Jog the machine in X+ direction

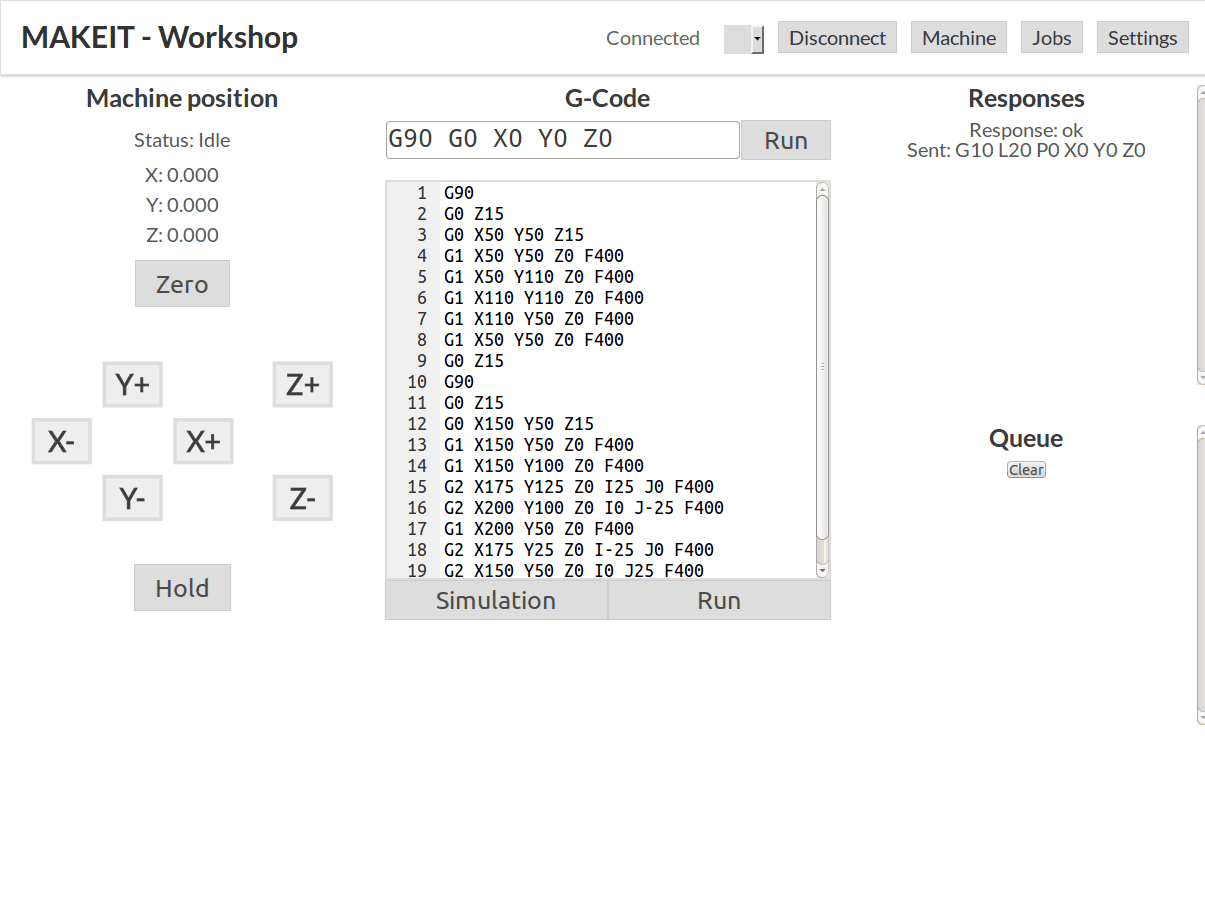(203, 441)
